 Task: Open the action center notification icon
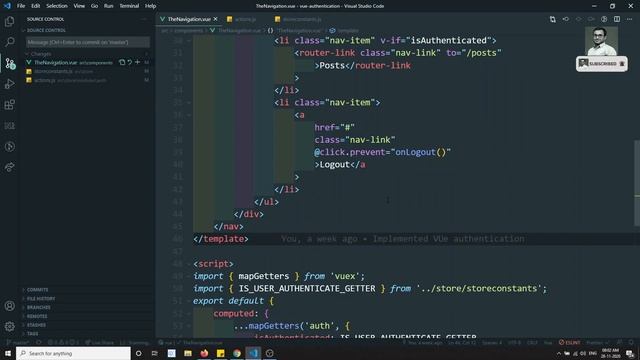630,353
